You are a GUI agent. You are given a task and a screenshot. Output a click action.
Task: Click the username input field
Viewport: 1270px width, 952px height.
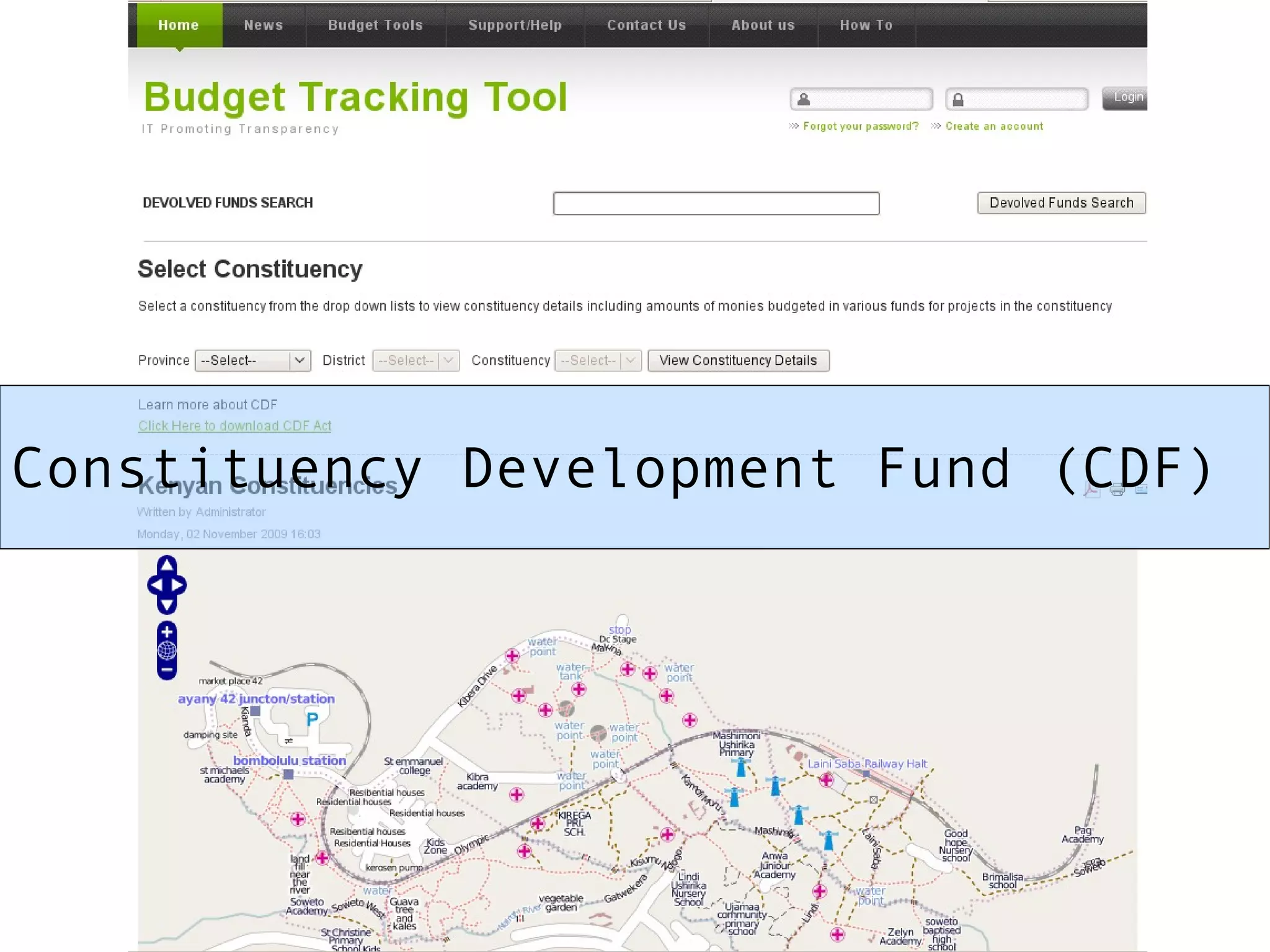861,99
